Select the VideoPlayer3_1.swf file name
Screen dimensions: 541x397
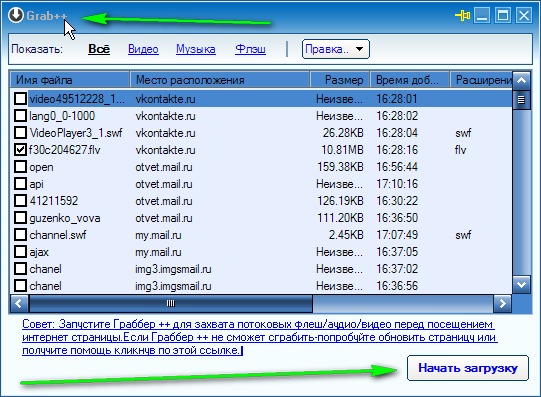click(x=76, y=133)
